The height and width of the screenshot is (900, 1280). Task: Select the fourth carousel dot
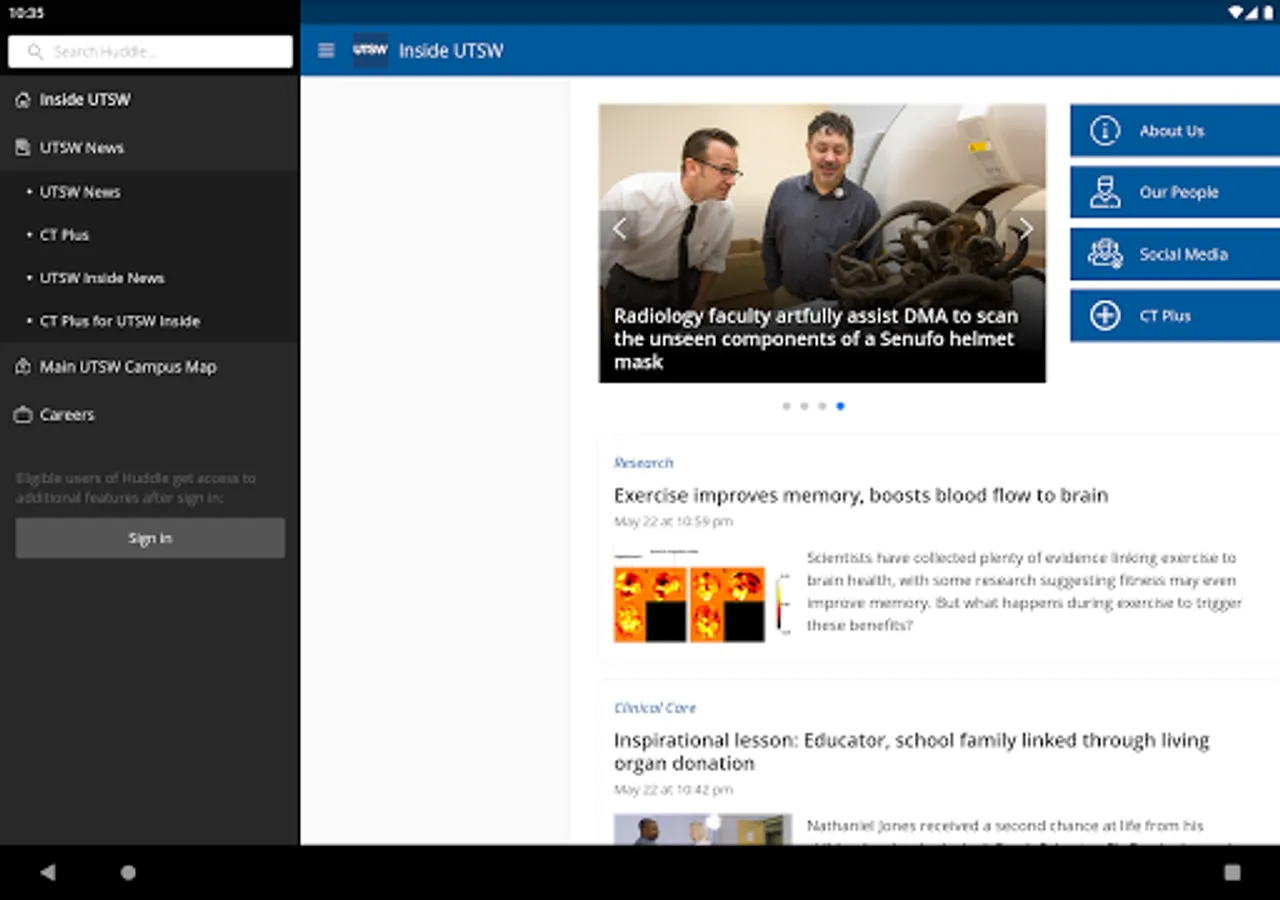pos(840,406)
